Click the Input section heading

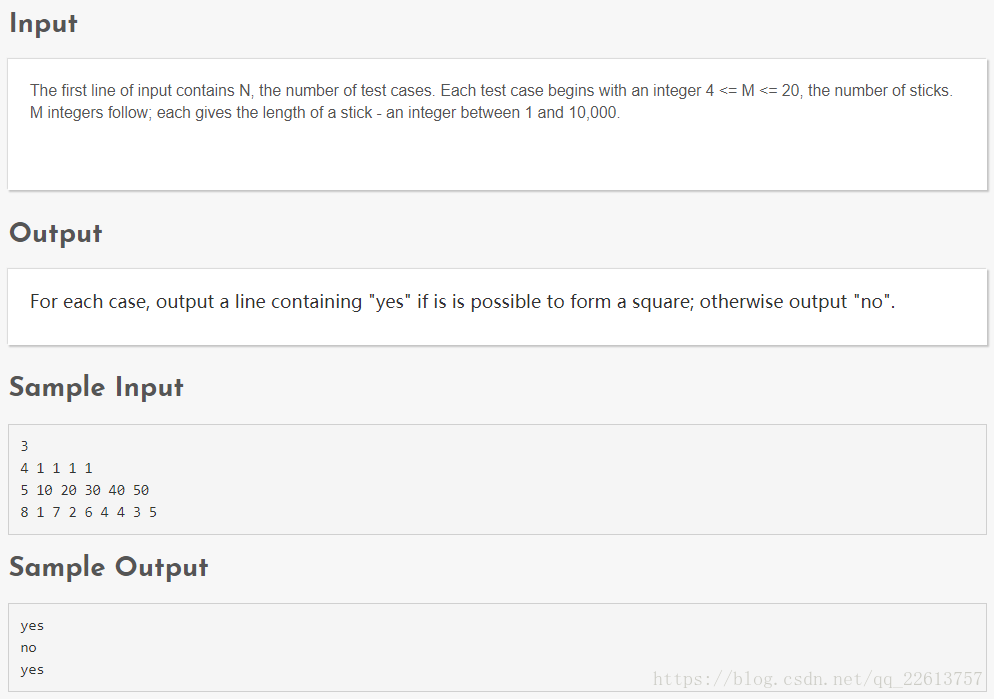point(43,24)
